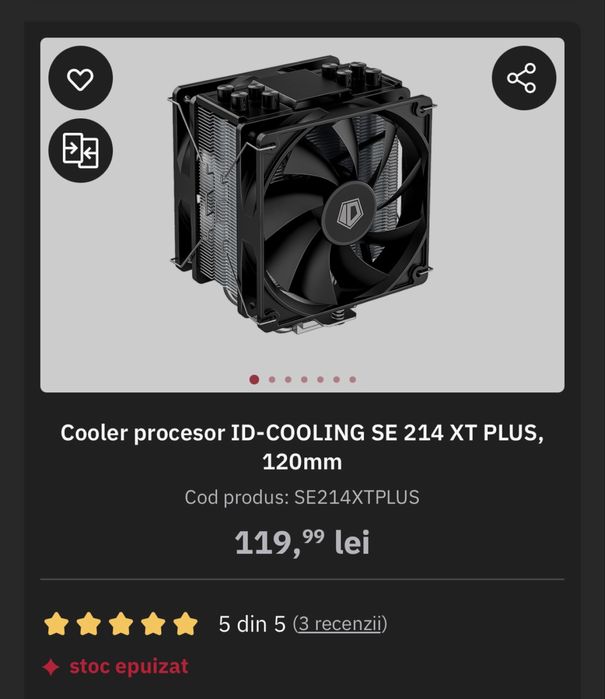This screenshot has height=699, width=605.
Task: Share this product via share icon
Action: (x=524, y=78)
